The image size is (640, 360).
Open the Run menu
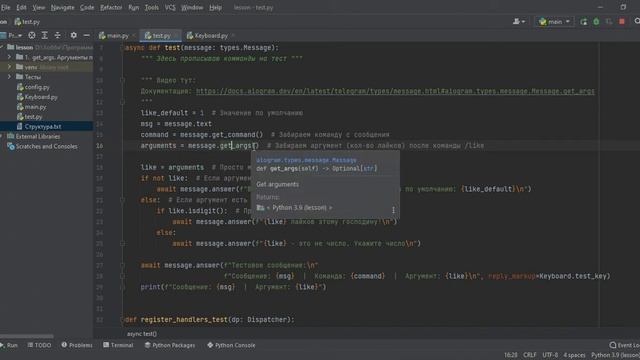coord(133,7)
